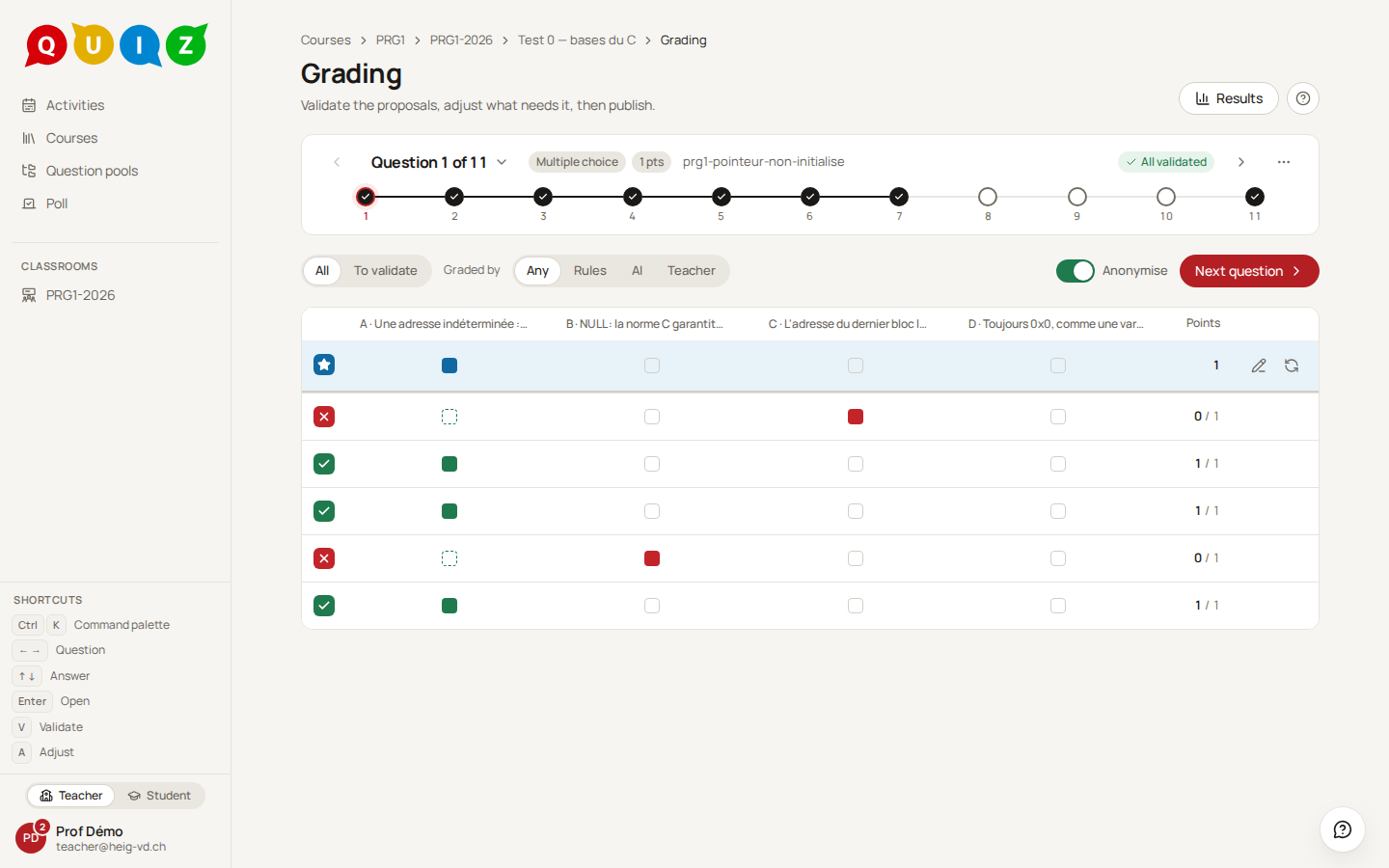Open Prof Démo profile avatar
This screenshot has height=868, width=1389.
[31, 838]
